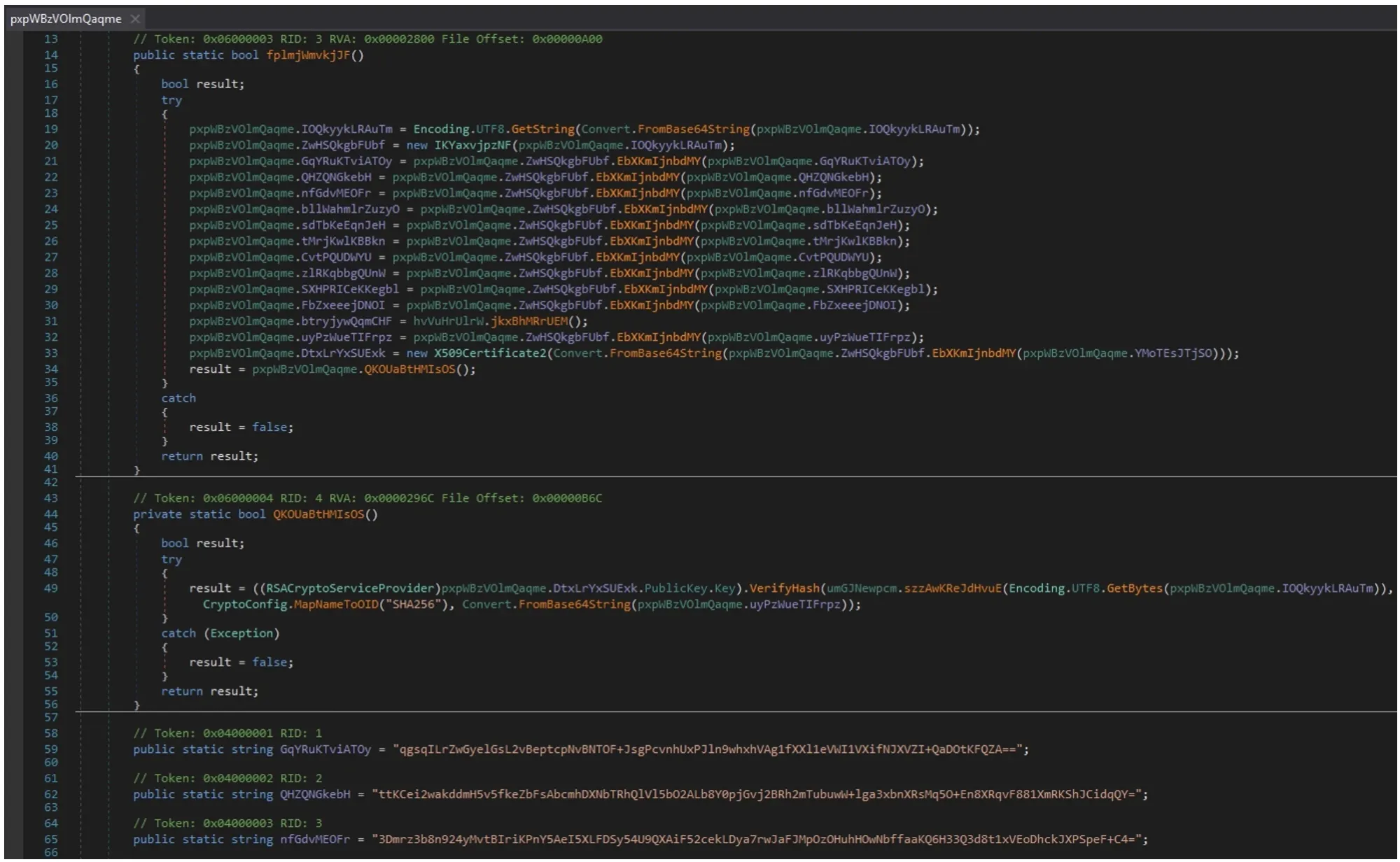Click GqYRuKTviATOy field declaration on line 59
The width and height of the screenshot is (1400, 862).
[x=325, y=750]
